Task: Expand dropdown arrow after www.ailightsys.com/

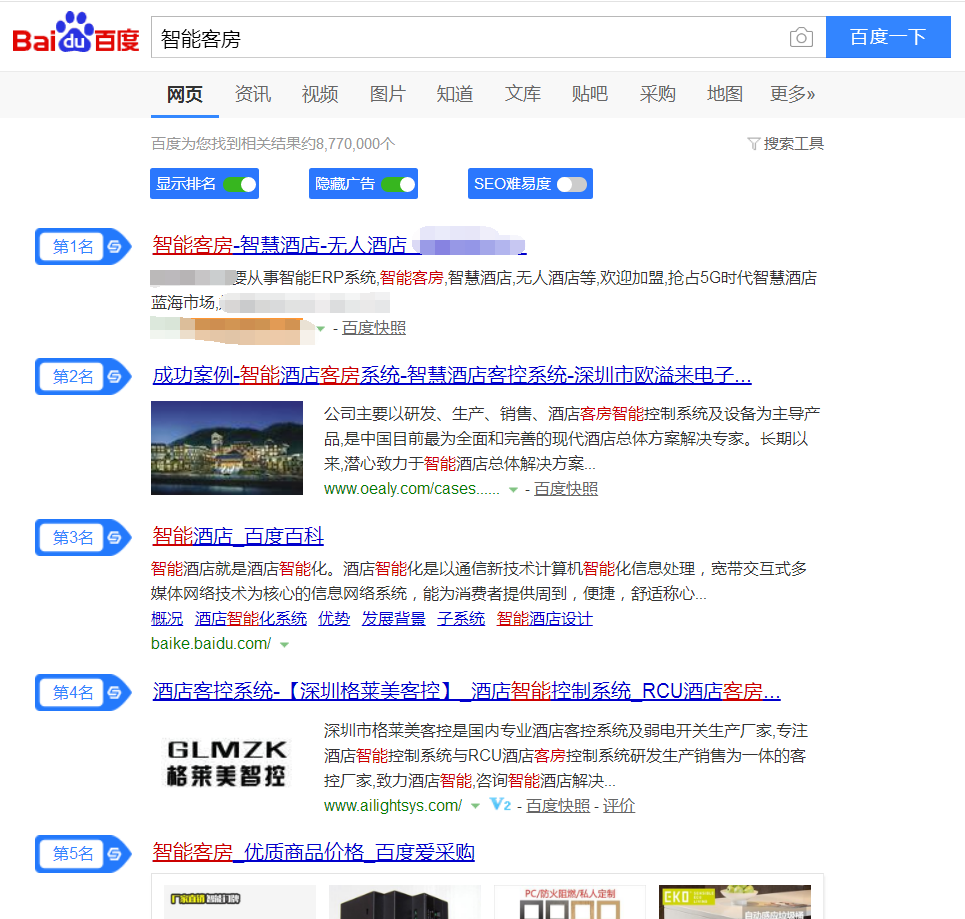Action: (475, 806)
